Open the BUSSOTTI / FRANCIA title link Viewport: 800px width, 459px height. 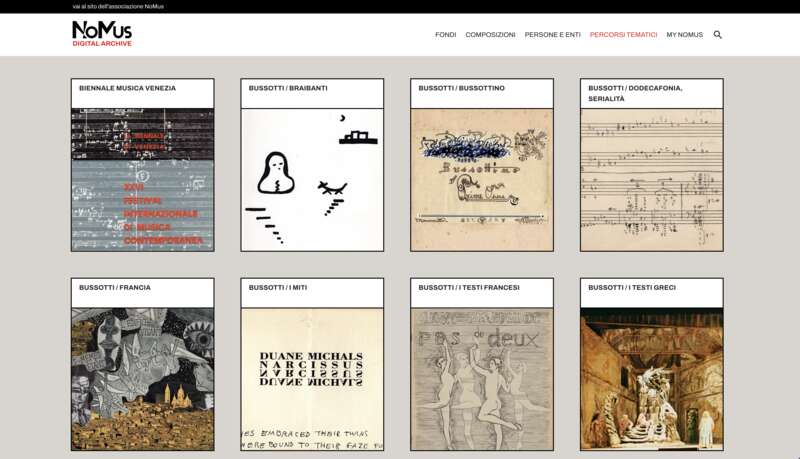tap(115, 288)
